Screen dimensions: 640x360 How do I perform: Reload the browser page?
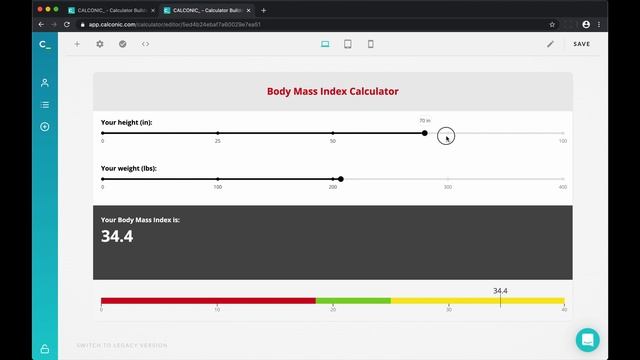click(x=67, y=24)
